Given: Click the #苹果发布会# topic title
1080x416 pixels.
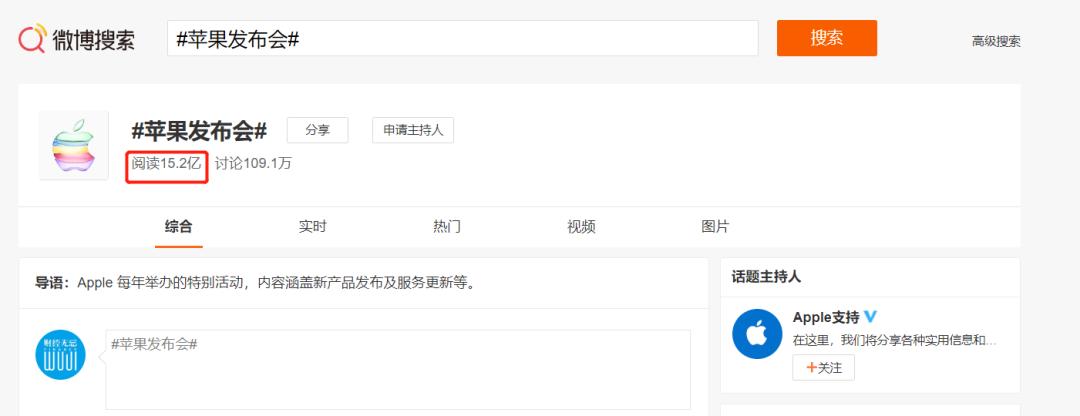Looking at the screenshot, I should (199, 130).
